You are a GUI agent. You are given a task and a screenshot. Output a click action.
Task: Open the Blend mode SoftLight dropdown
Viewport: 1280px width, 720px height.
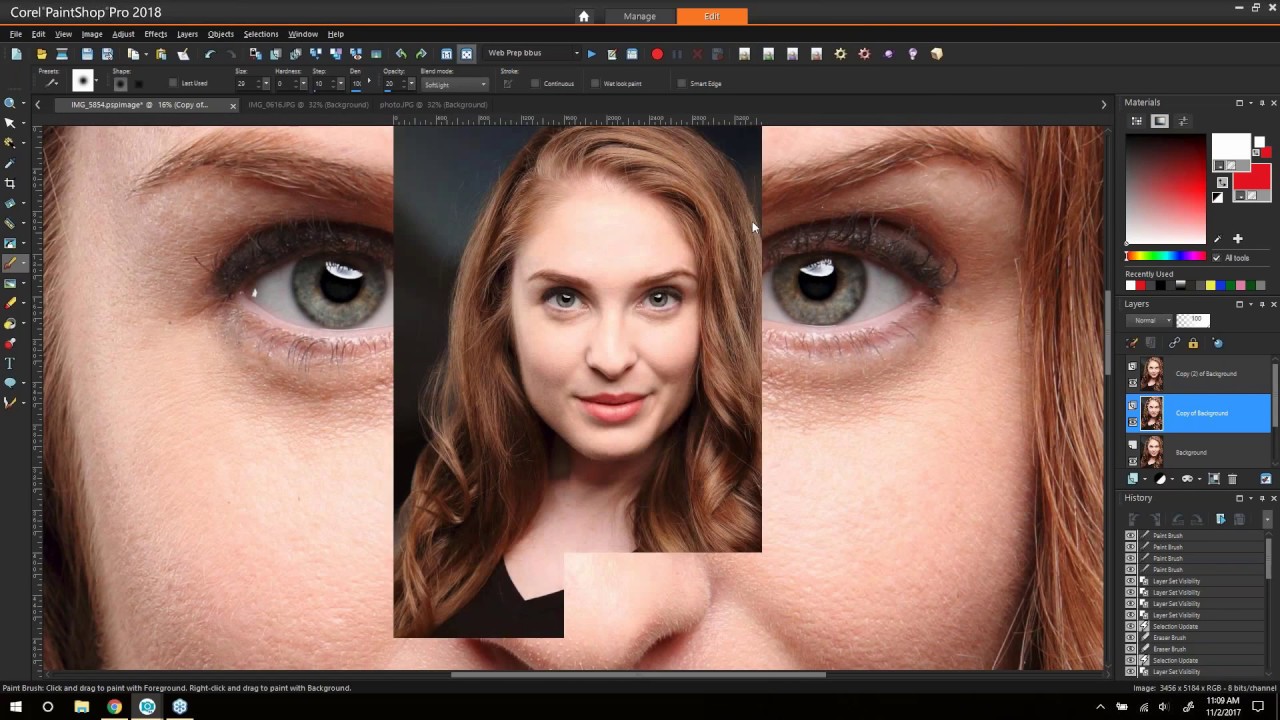coord(454,84)
